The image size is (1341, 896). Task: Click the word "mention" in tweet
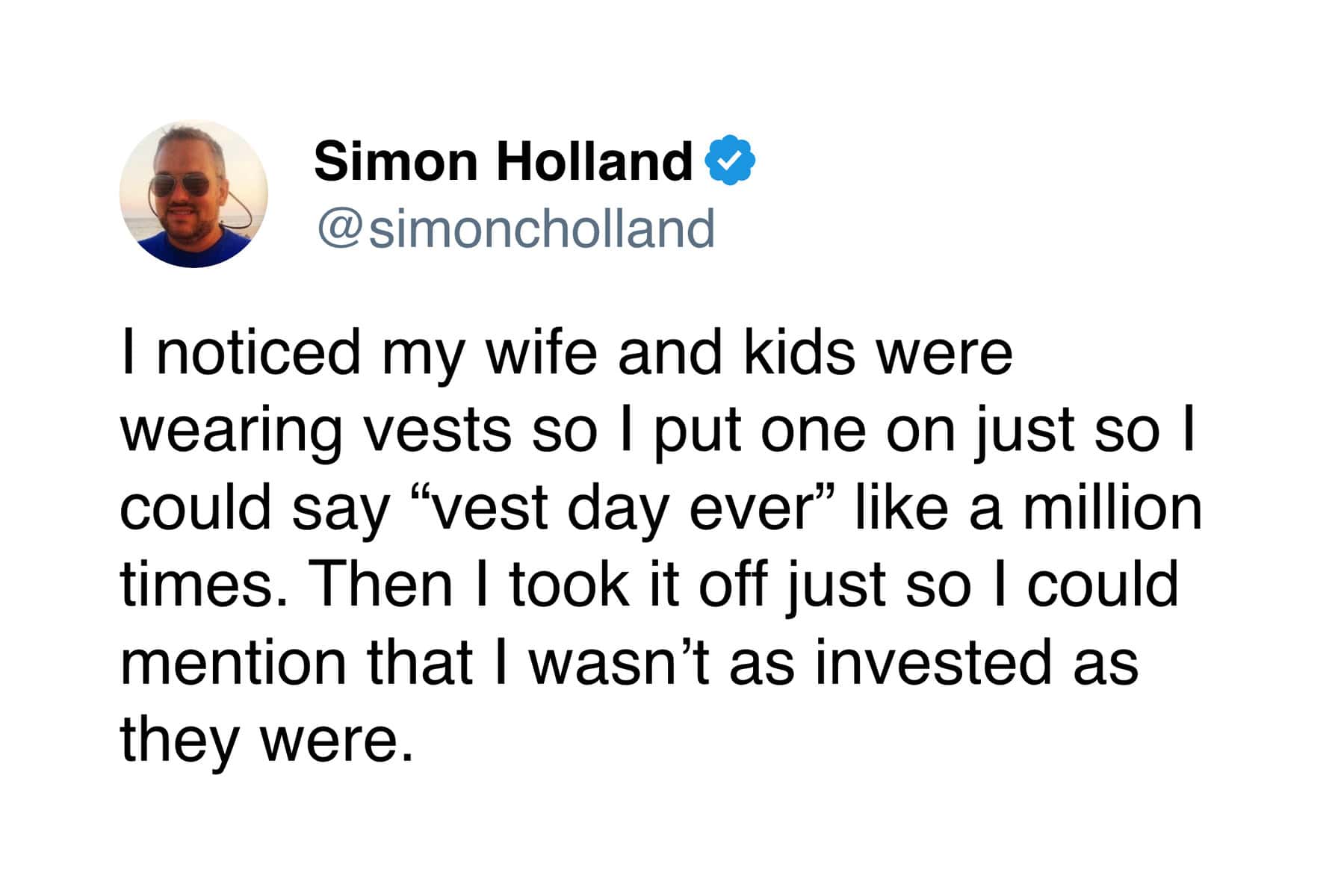pos(233,664)
